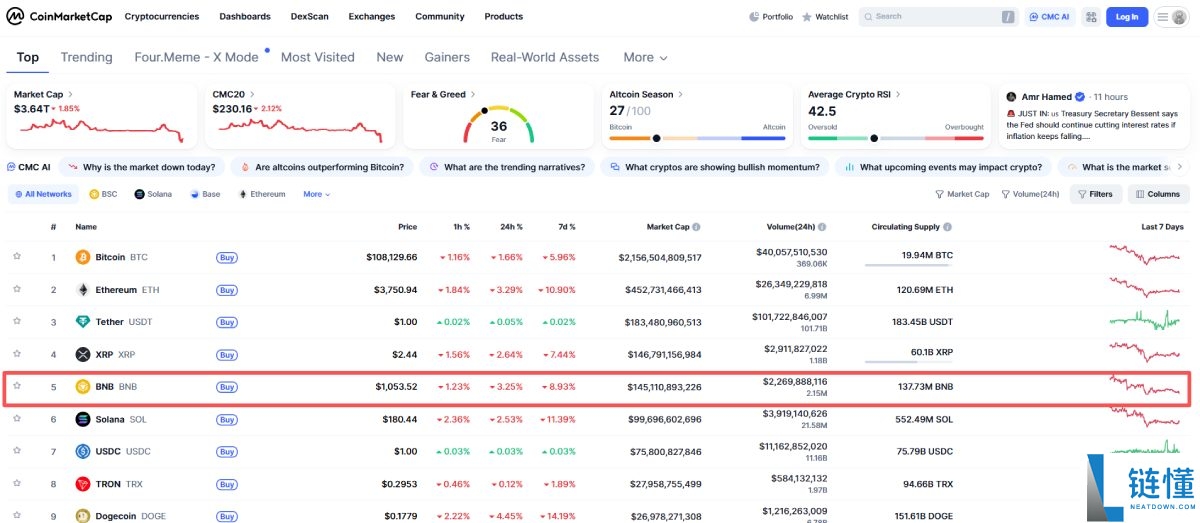The image size is (1200, 523).
Task: Click the Circulating Supply info icon
Action: (x=949, y=227)
